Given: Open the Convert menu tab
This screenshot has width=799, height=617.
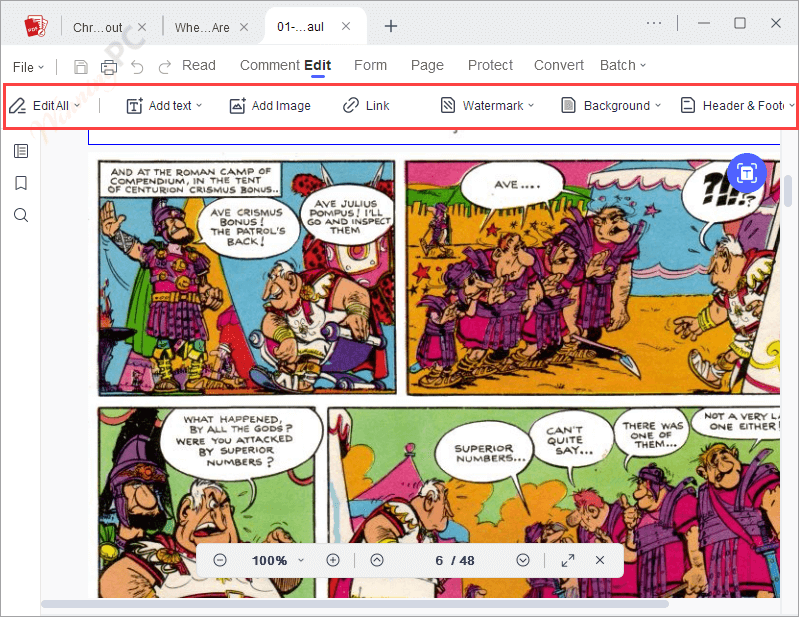Looking at the screenshot, I should [x=558, y=65].
